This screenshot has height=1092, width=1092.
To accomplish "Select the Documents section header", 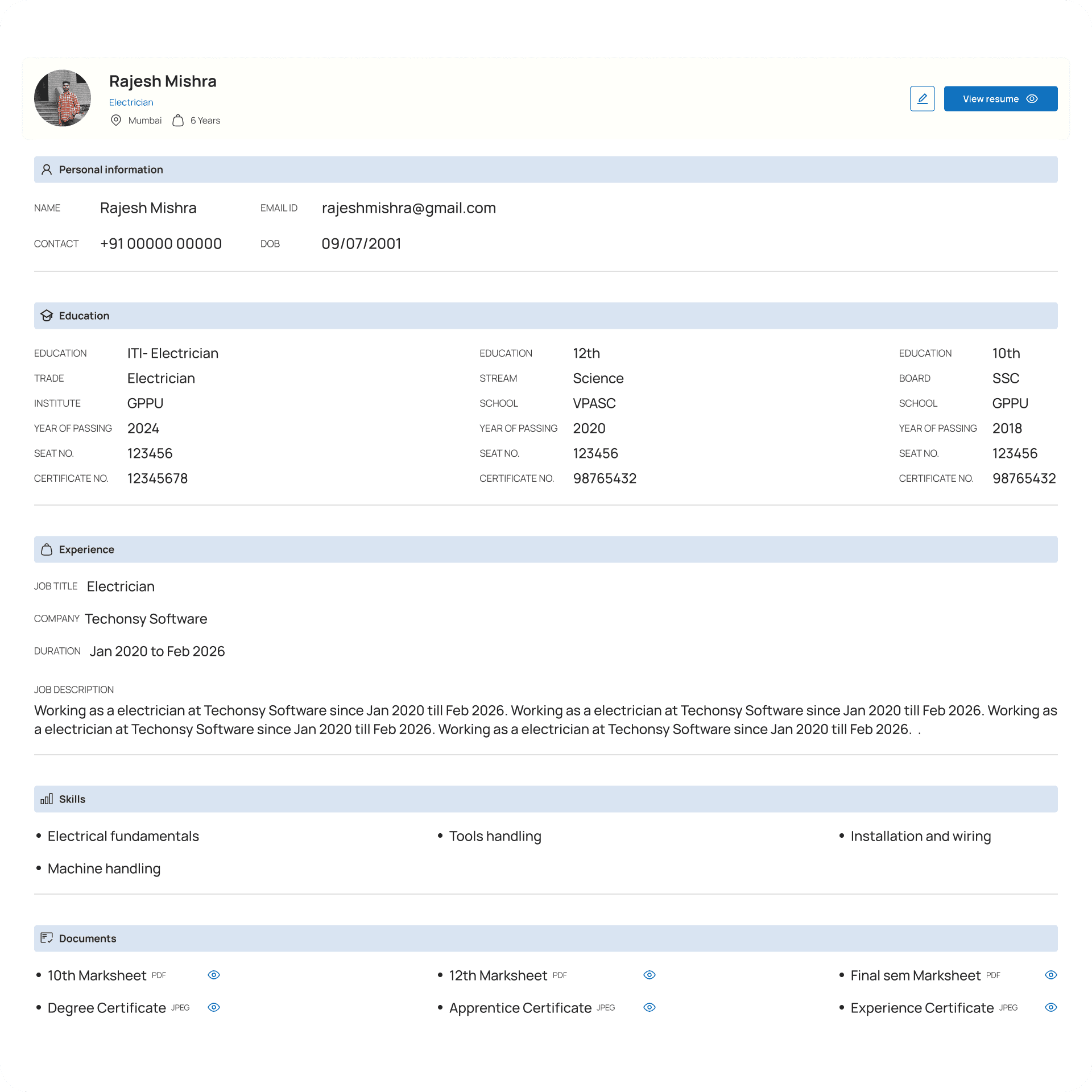I will 546,938.
